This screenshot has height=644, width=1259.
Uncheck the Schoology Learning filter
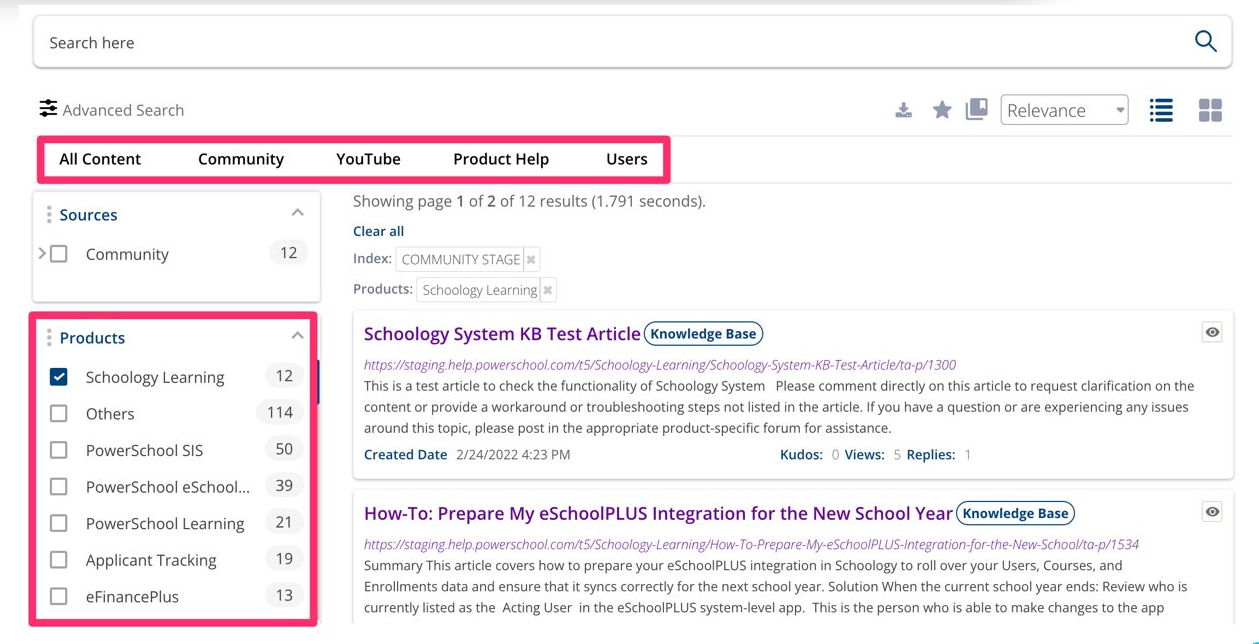coord(58,377)
